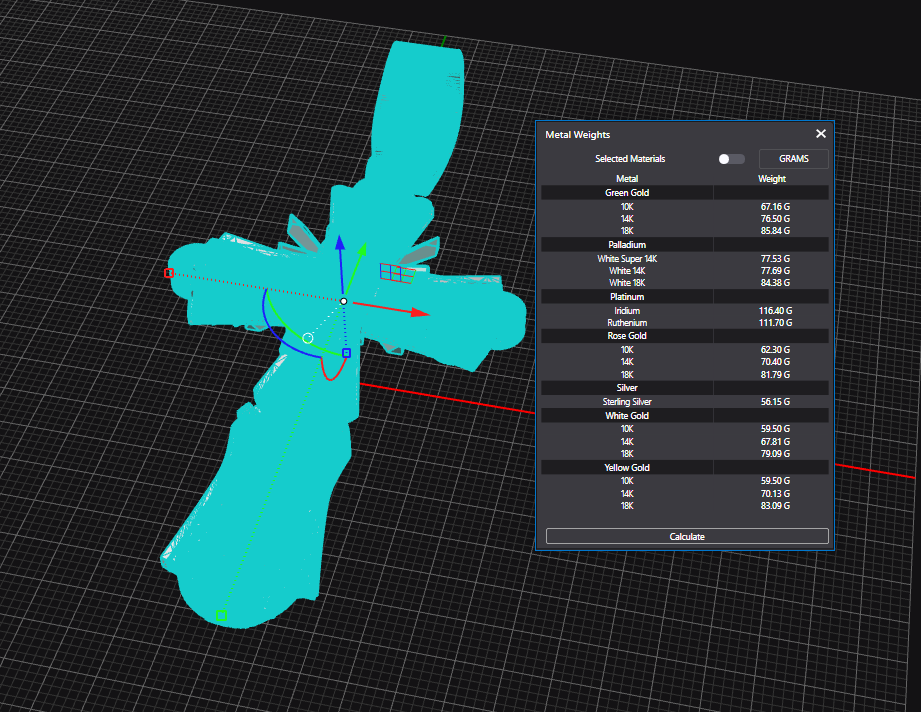Close the Metal Weights panel
Image resolution: width=921 pixels, height=712 pixels.
(821, 134)
